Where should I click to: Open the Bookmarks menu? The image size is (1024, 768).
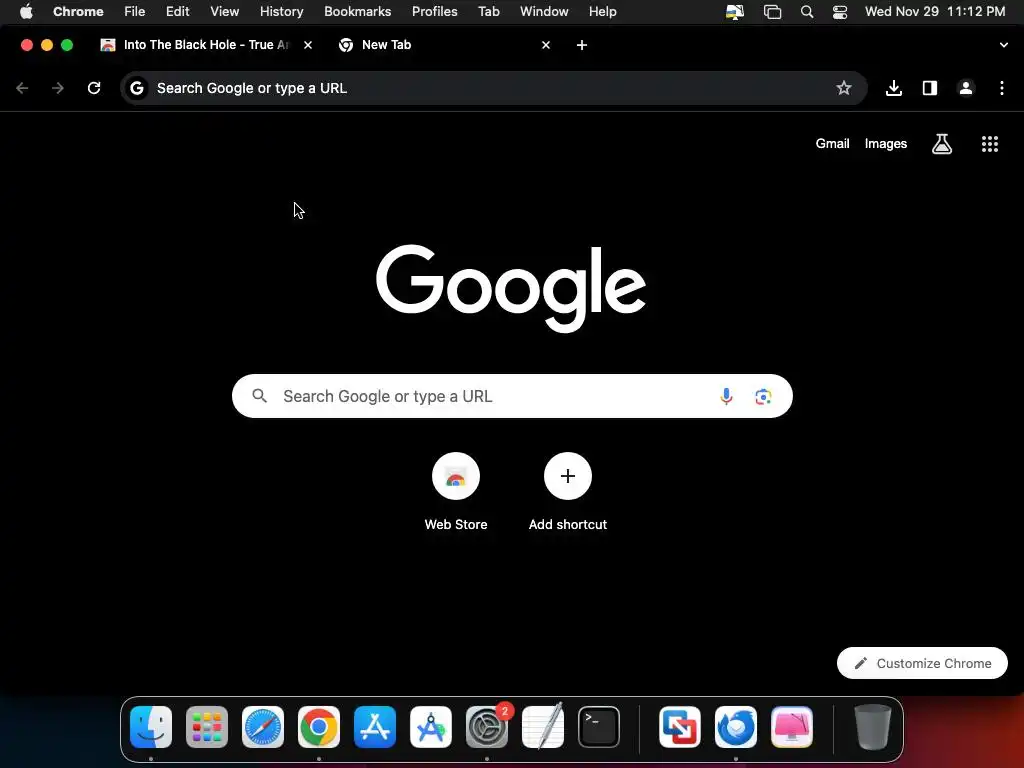[x=358, y=12]
